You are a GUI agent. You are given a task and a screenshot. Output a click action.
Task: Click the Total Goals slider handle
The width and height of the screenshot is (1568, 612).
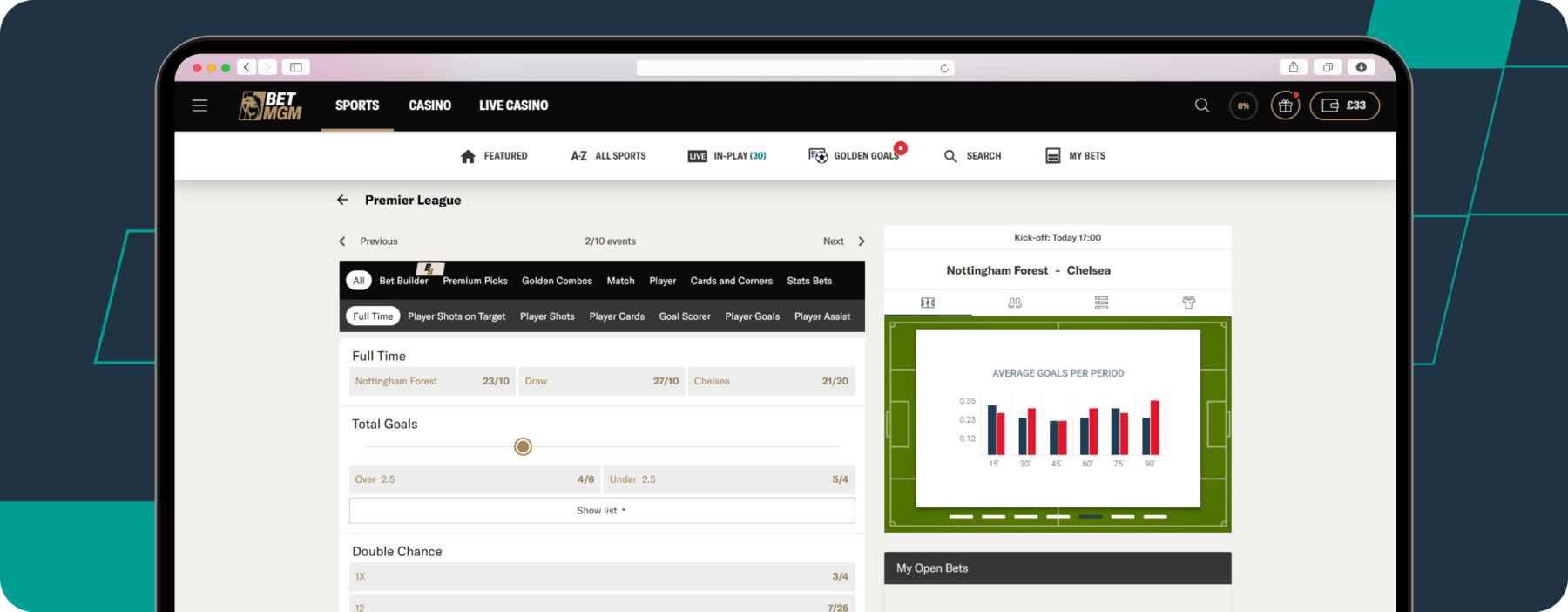click(x=523, y=447)
